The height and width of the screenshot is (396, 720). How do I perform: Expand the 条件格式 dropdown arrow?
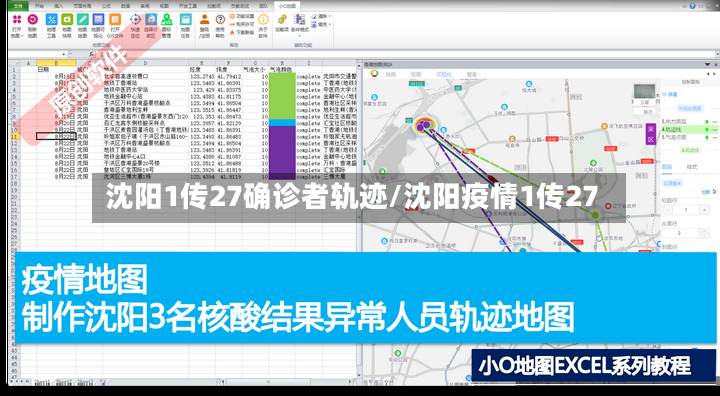click(299, 36)
